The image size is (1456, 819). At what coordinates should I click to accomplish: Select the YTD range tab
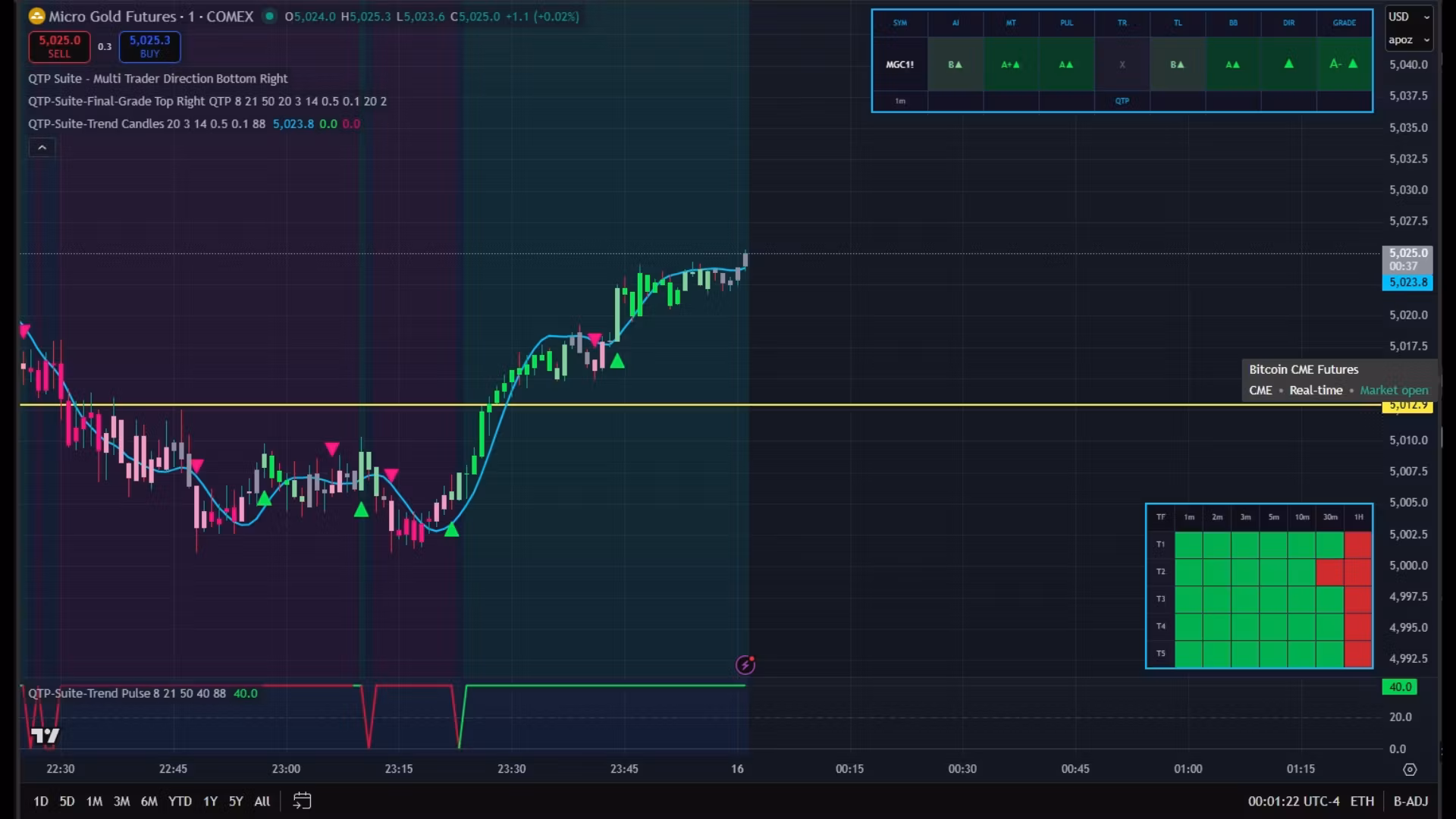pyautogui.click(x=180, y=801)
